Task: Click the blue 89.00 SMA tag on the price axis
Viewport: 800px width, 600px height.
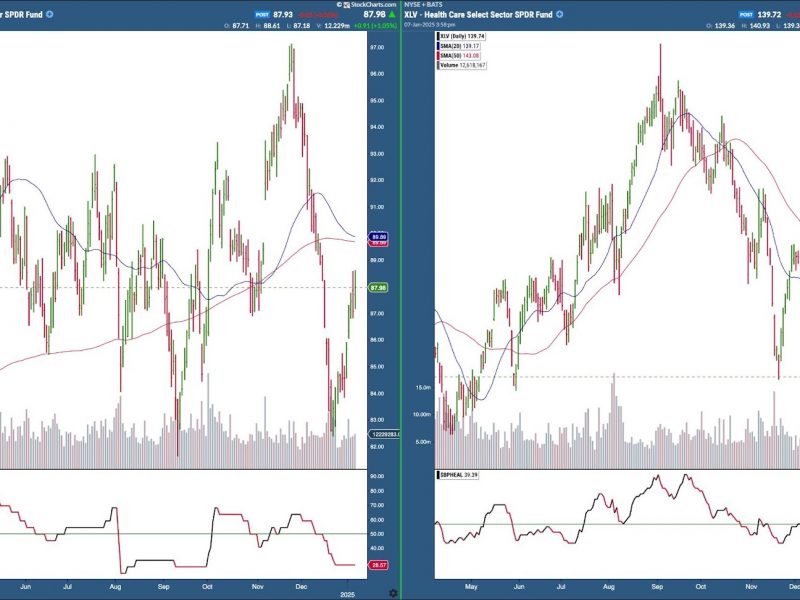Action: (x=379, y=237)
